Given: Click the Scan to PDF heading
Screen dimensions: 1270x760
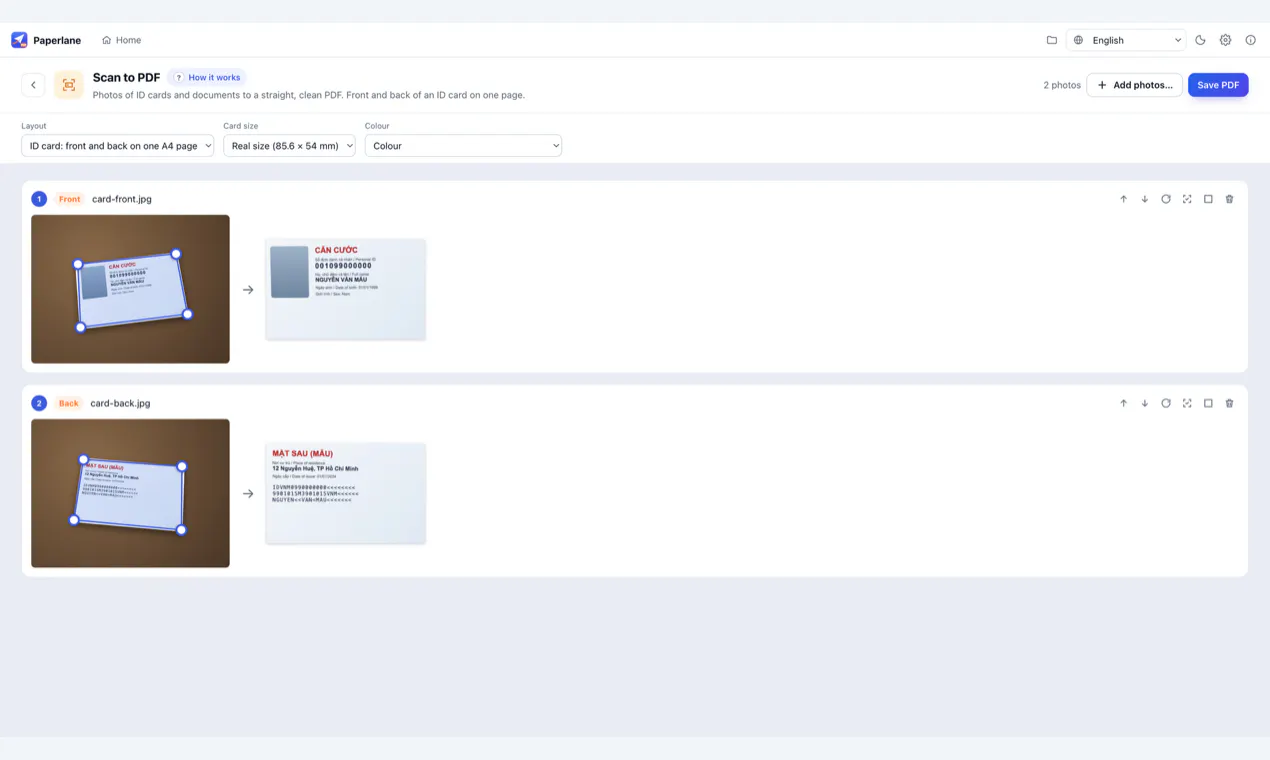Looking at the screenshot, I should [x=126, y=77].
